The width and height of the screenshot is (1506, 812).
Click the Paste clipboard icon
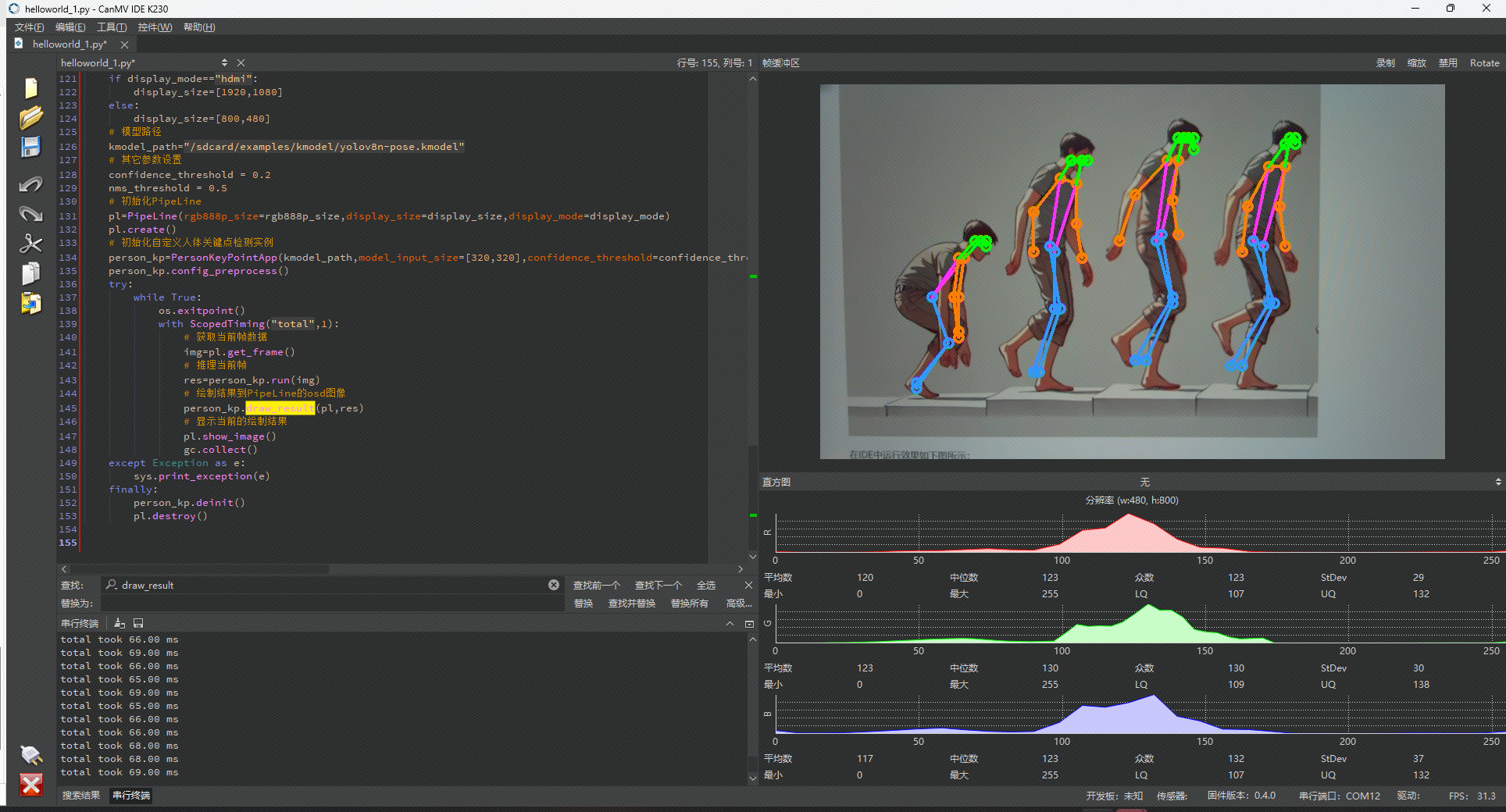[x=30, y=303]
